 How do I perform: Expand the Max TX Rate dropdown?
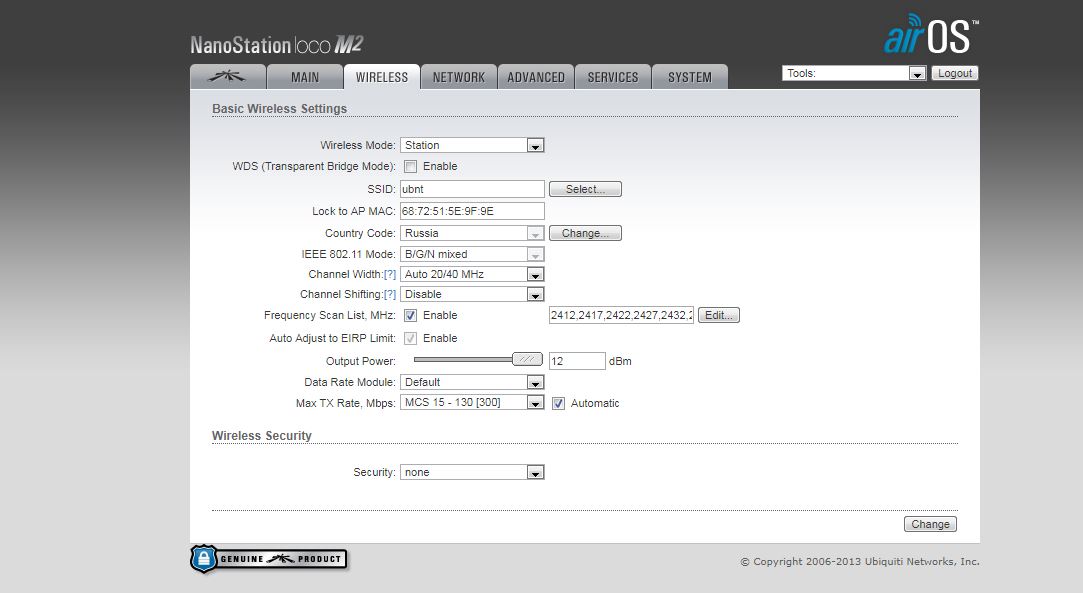click(x=472, y=402)
